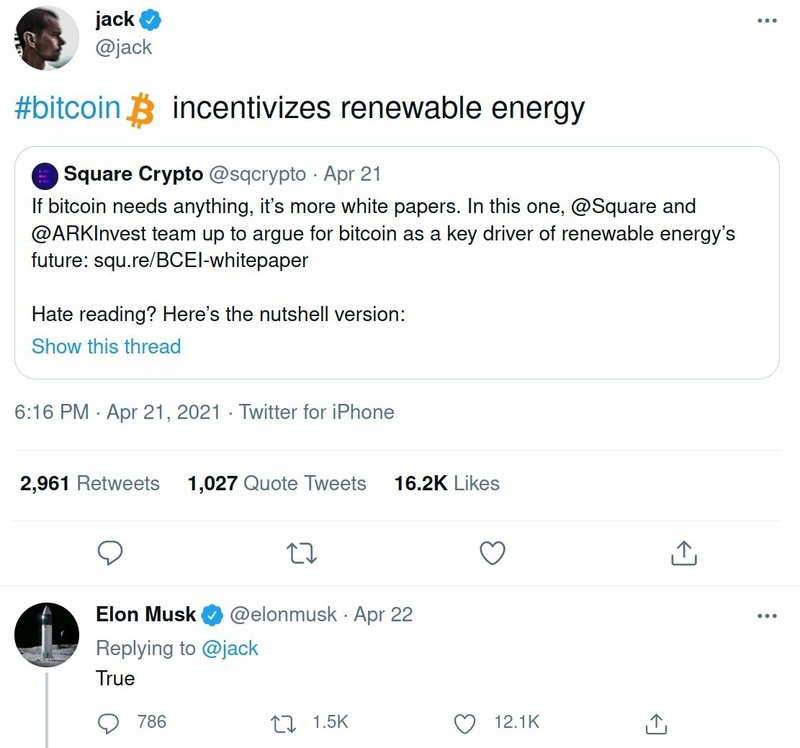This screenshot has width=800, height=748.
Task: Open Square Crypto's avatar icon
Action: [x=45, y=176]
